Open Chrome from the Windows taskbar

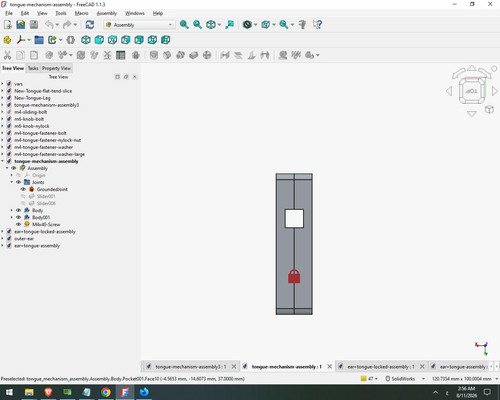(106, 392)
